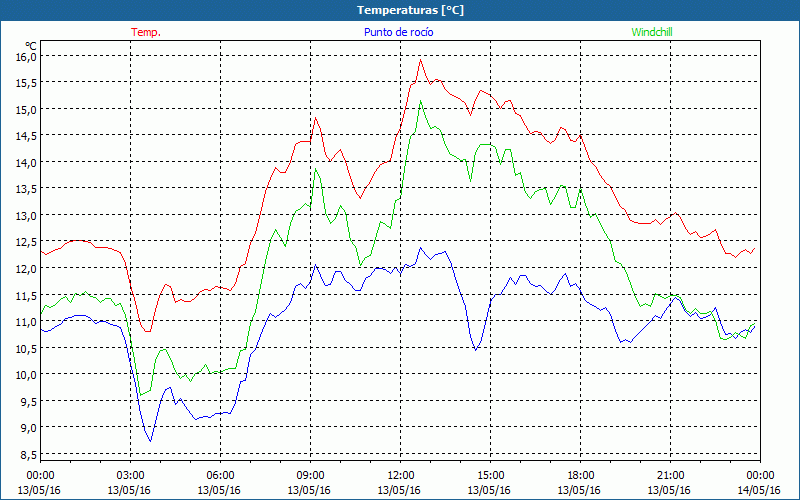Click the '°C' unit label above the y-axis
Image resolution: width=800 pixels, height=500 pixels.
point(31,46)
